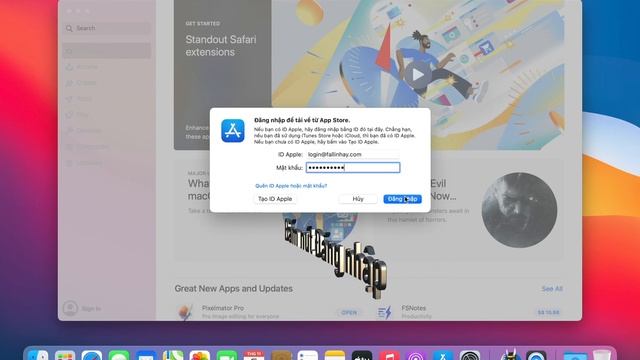Focus the Mật khẩu password field
The image size is (640, 360).
pyautogui.click(x=353, y=167)
